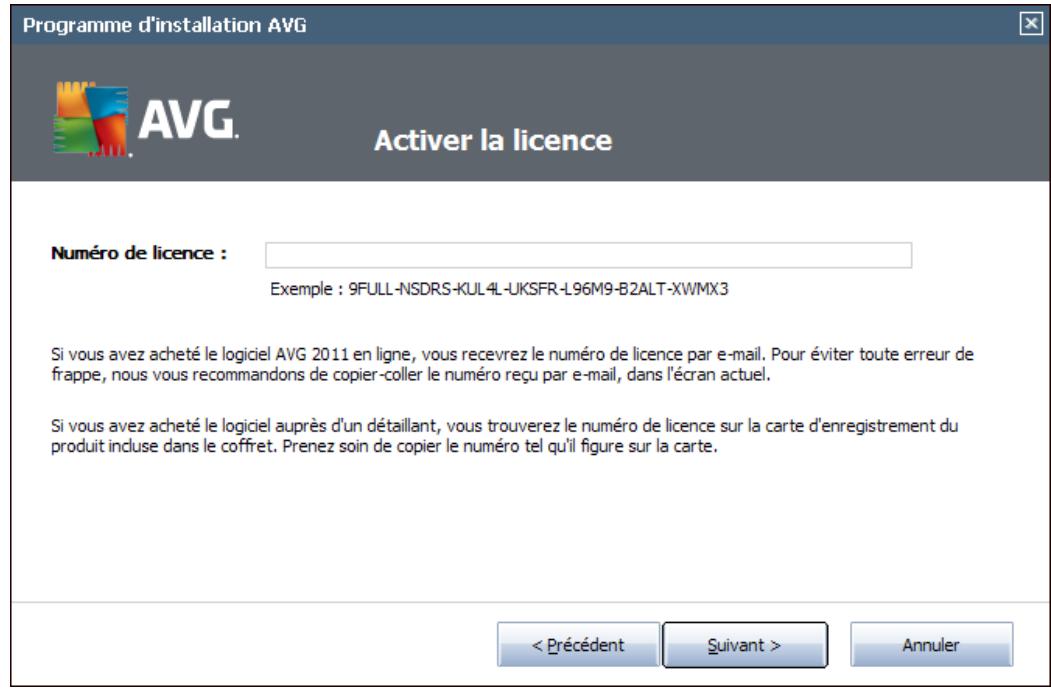
Task: Close the AVG installer window
Action: coord(1031,24)
